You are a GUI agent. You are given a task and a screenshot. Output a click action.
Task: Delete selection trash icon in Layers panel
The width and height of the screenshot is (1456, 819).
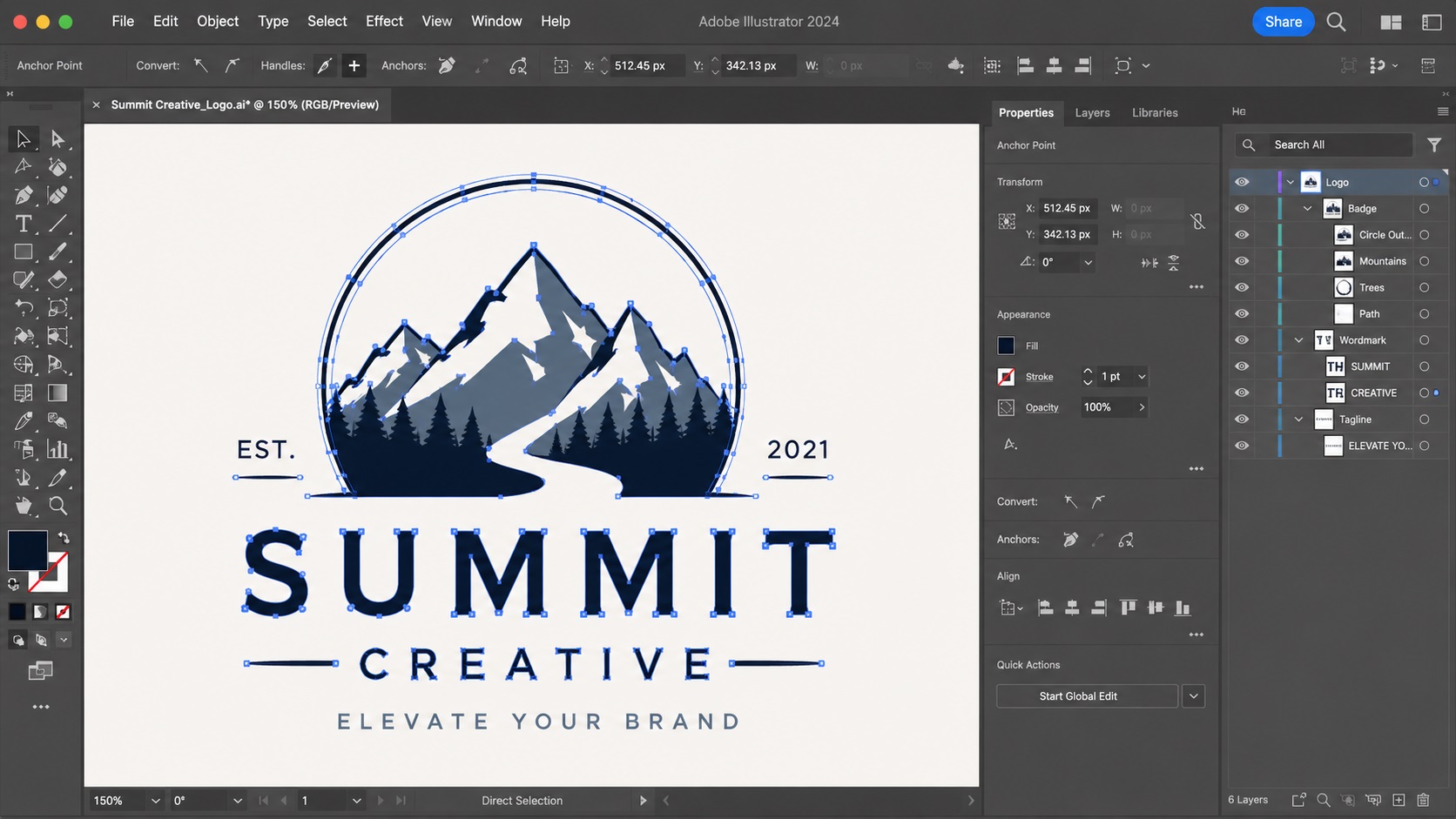coord(1423,800)
